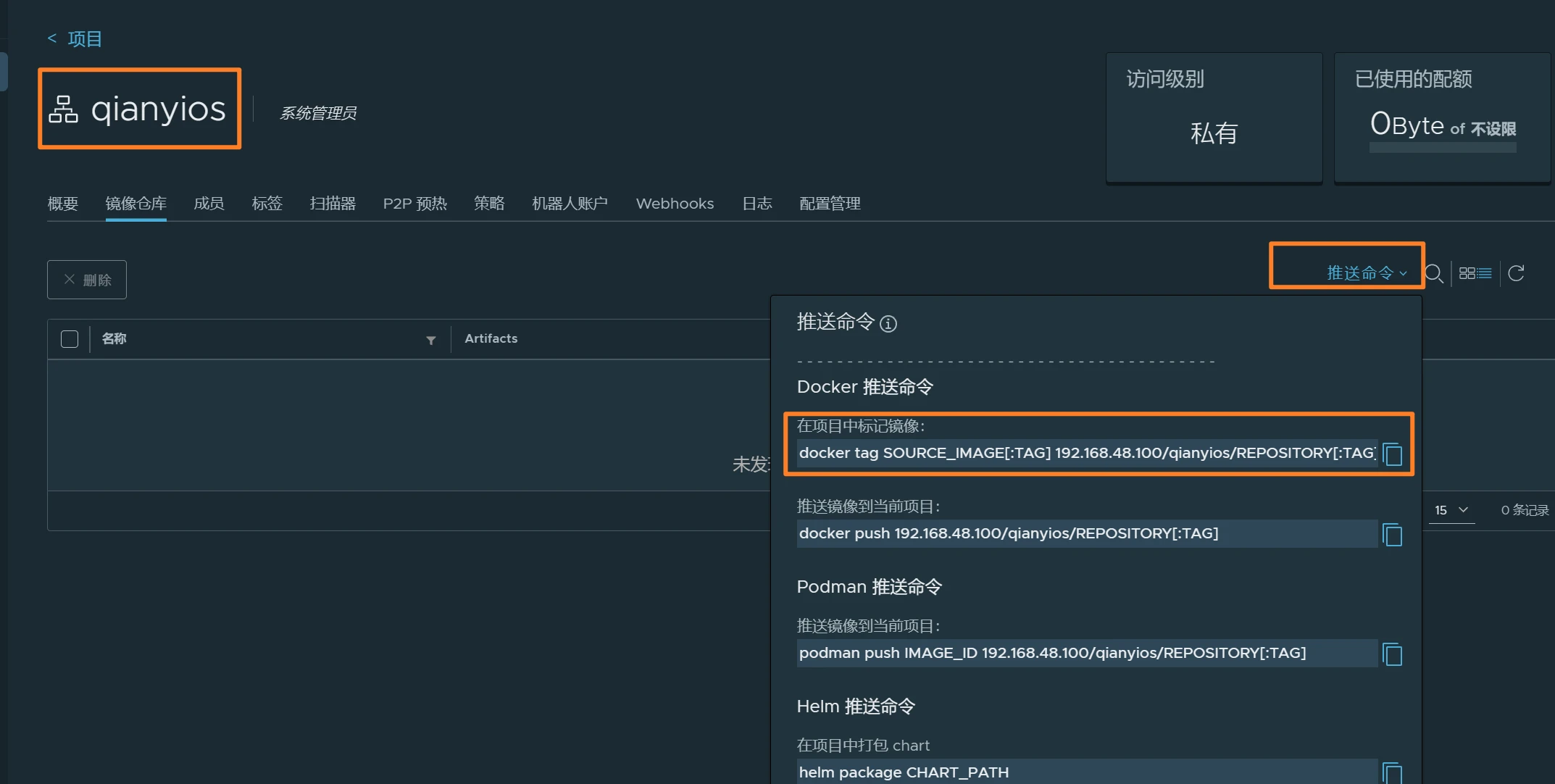Expand the 推送命令 dropdown

click(x=1366, y=273)
